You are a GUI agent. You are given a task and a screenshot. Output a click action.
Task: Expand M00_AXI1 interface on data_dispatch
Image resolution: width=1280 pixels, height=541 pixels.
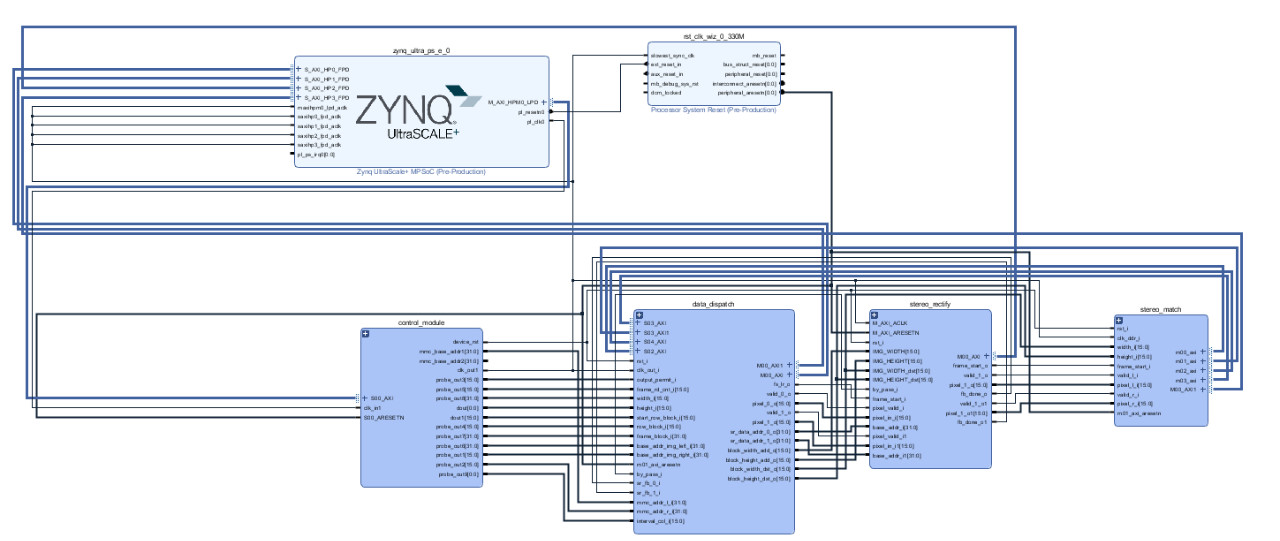coord(789,366)
